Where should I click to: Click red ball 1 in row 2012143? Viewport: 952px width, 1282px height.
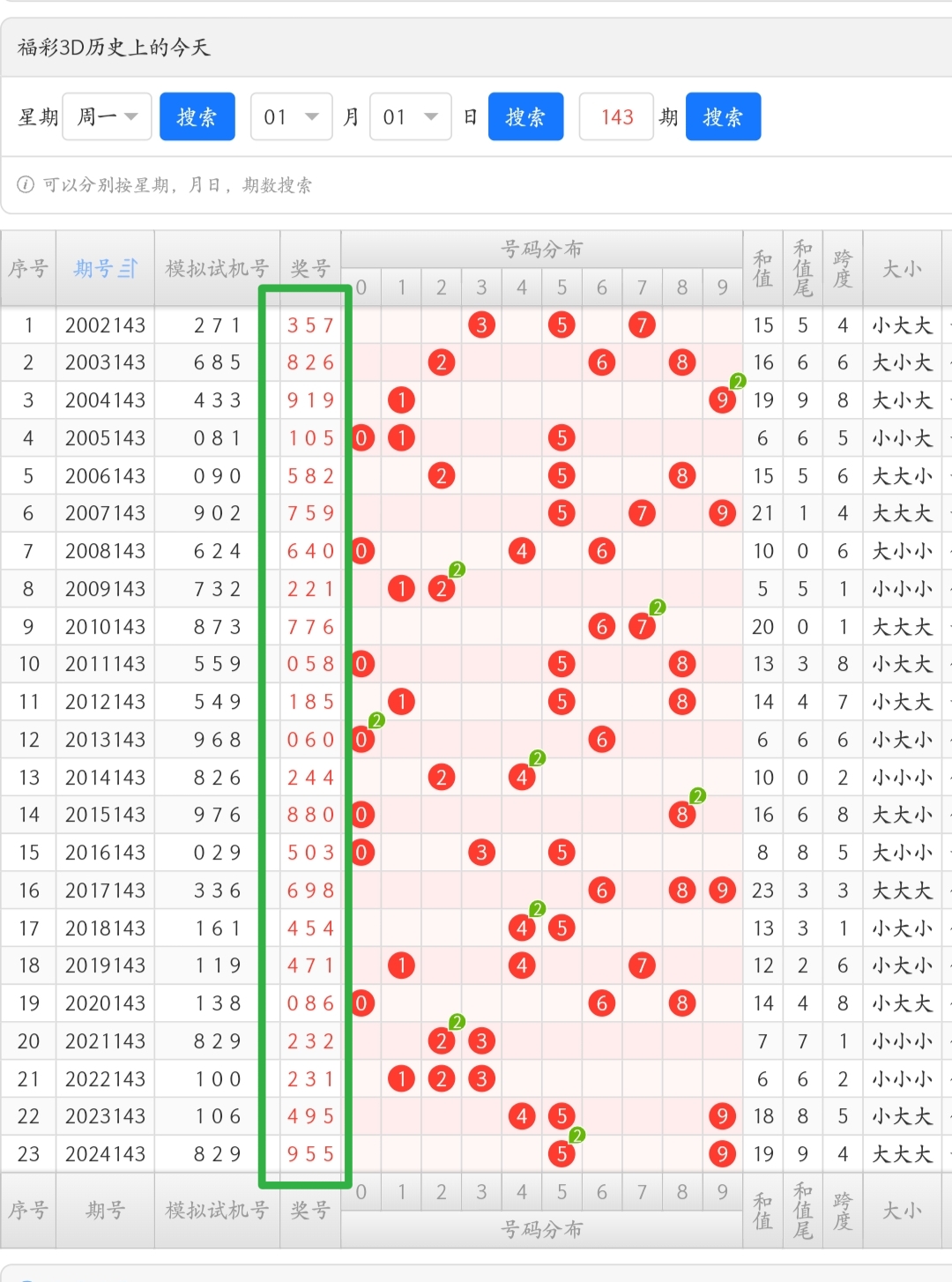401,702
